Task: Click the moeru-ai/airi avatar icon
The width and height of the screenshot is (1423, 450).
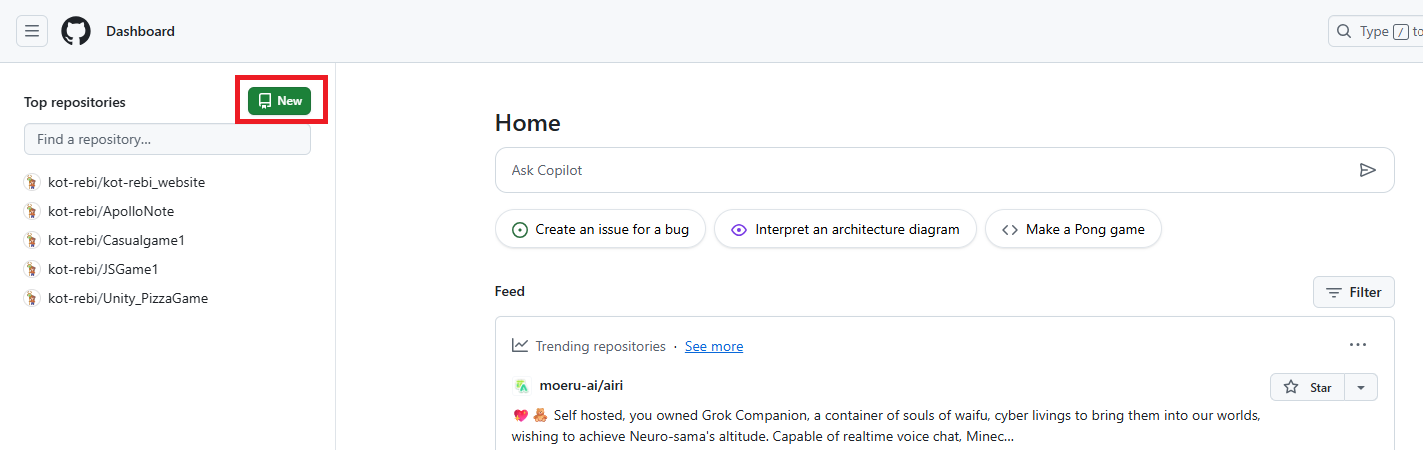Action: 520,386
